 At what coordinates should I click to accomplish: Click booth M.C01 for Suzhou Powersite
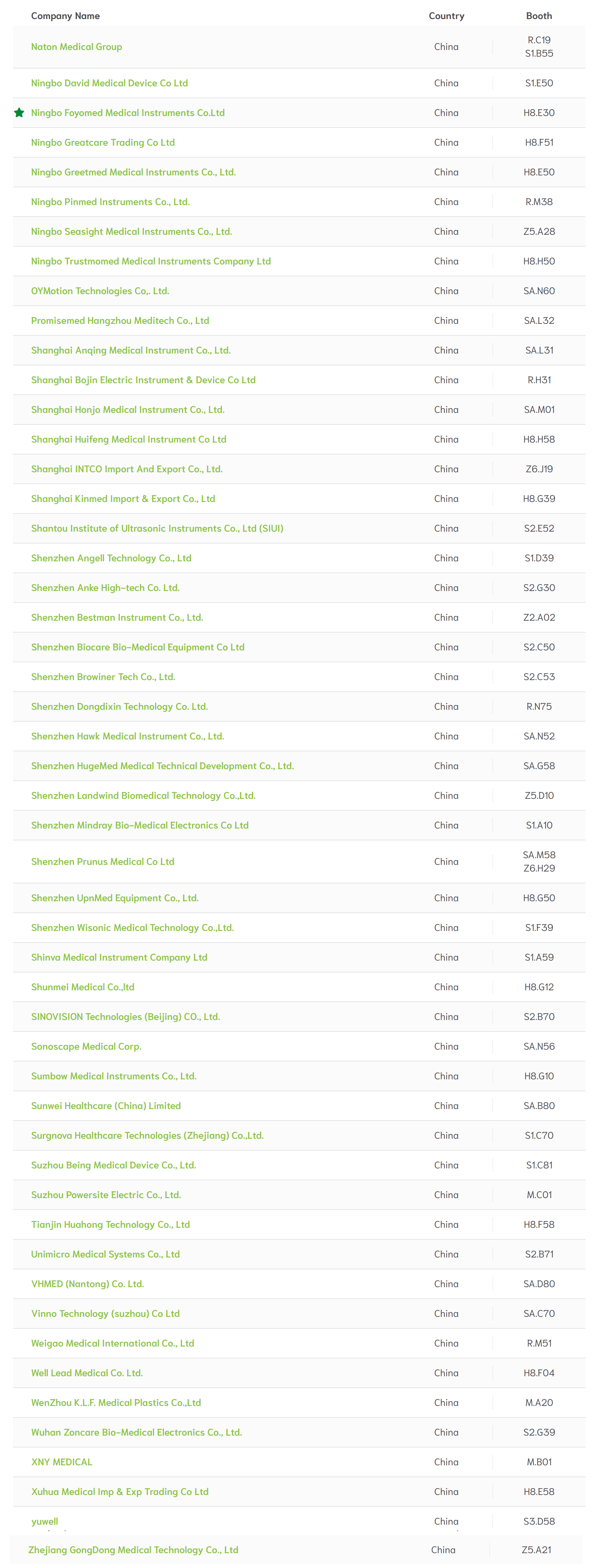point(539,1195)
